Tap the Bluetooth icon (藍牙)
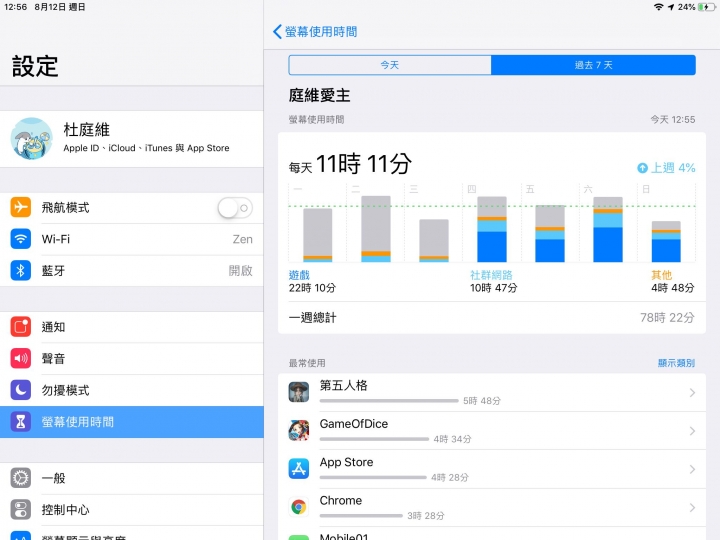 coord(21,270)
